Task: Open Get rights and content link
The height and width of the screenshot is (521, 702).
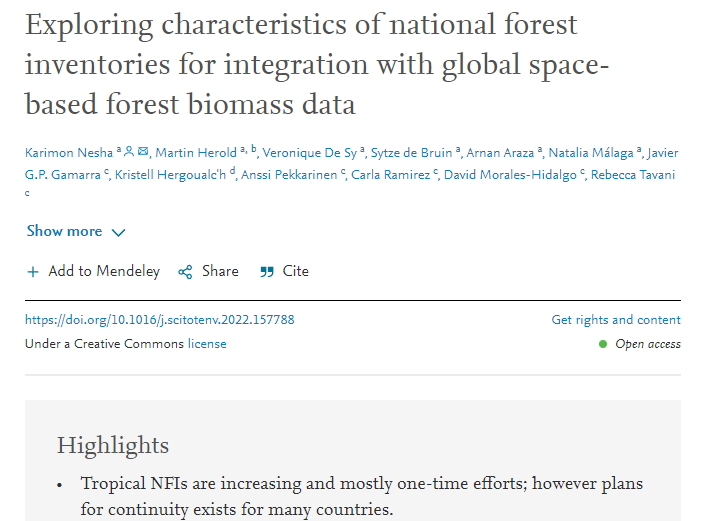Action: pos(616,320)
